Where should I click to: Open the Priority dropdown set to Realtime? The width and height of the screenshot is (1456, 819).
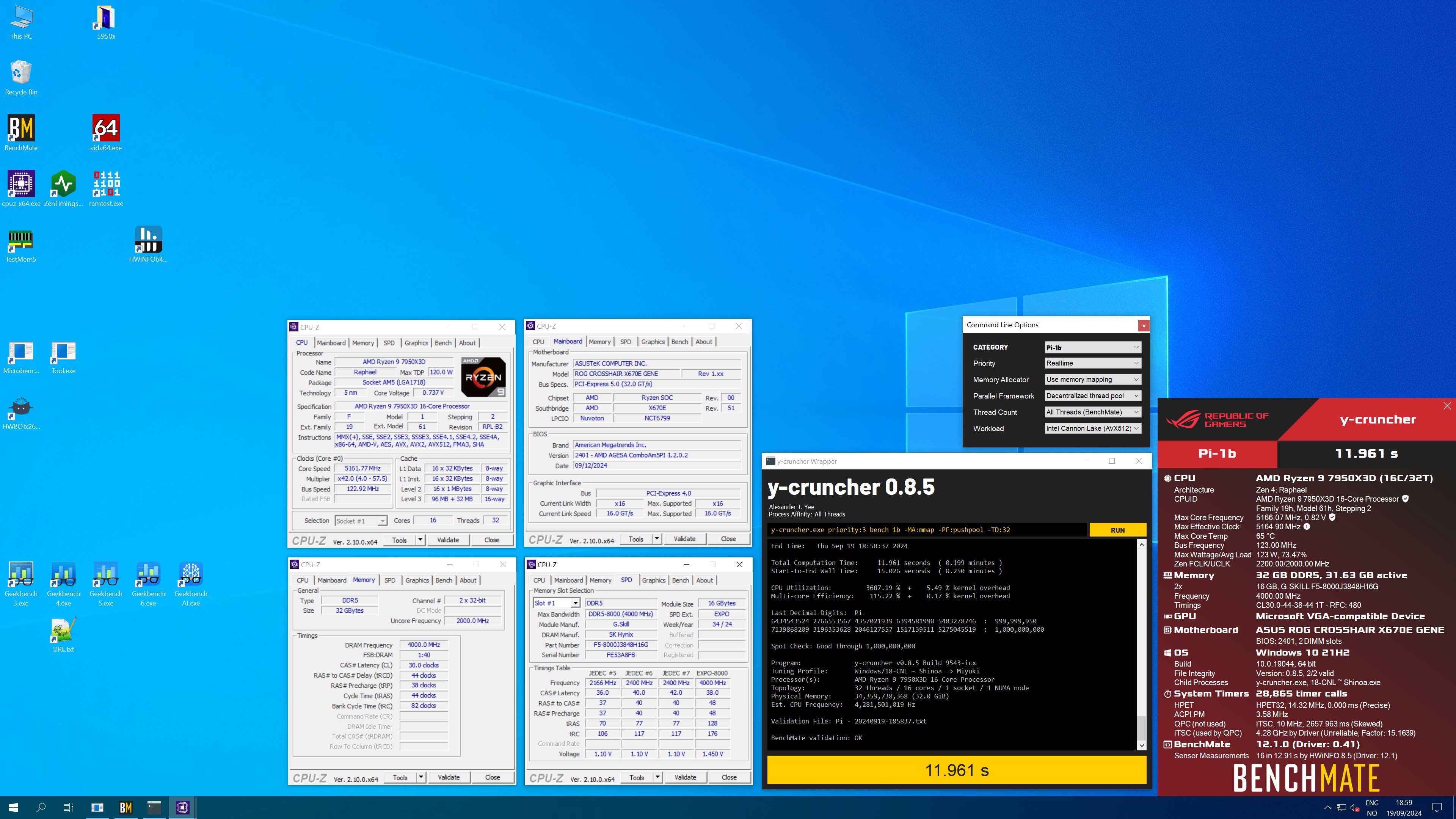point(1092,364)
